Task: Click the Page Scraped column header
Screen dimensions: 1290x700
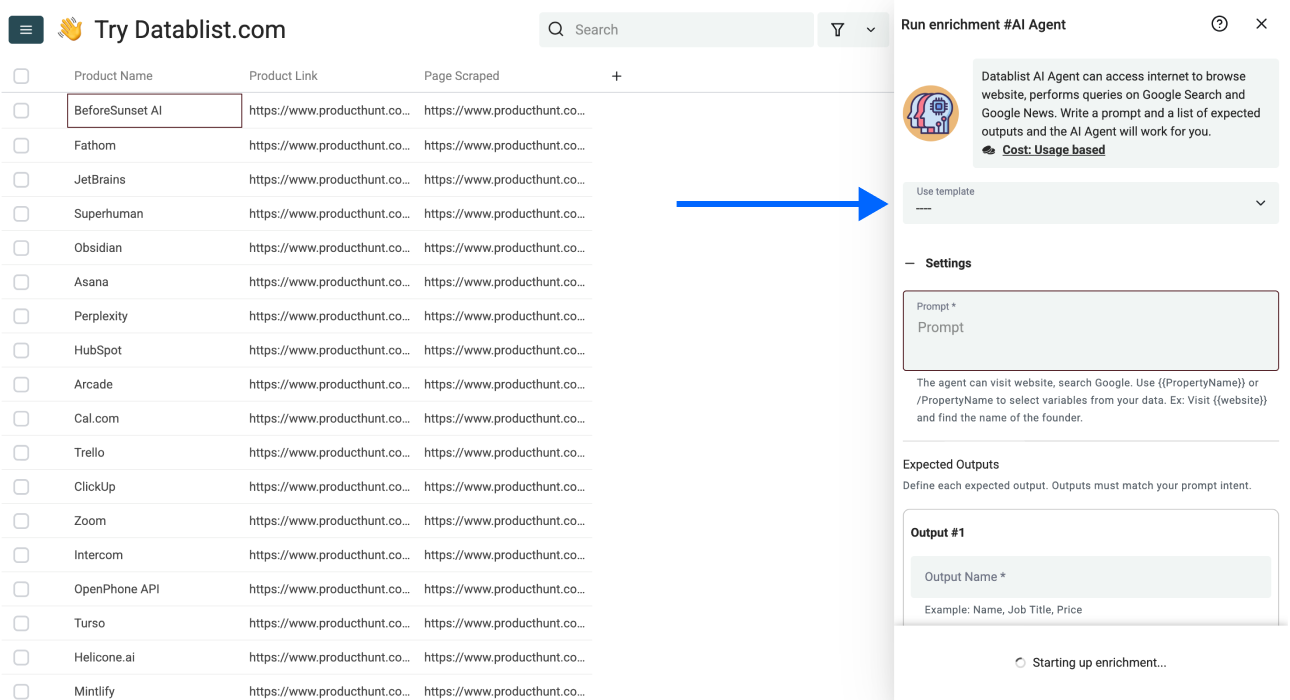Action: point(461,76)
